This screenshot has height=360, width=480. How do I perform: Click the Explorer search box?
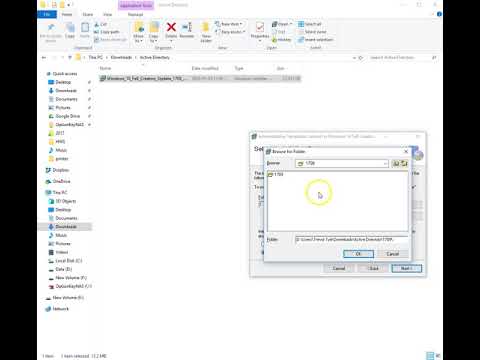pyautogui.click(x=400, y=58)
